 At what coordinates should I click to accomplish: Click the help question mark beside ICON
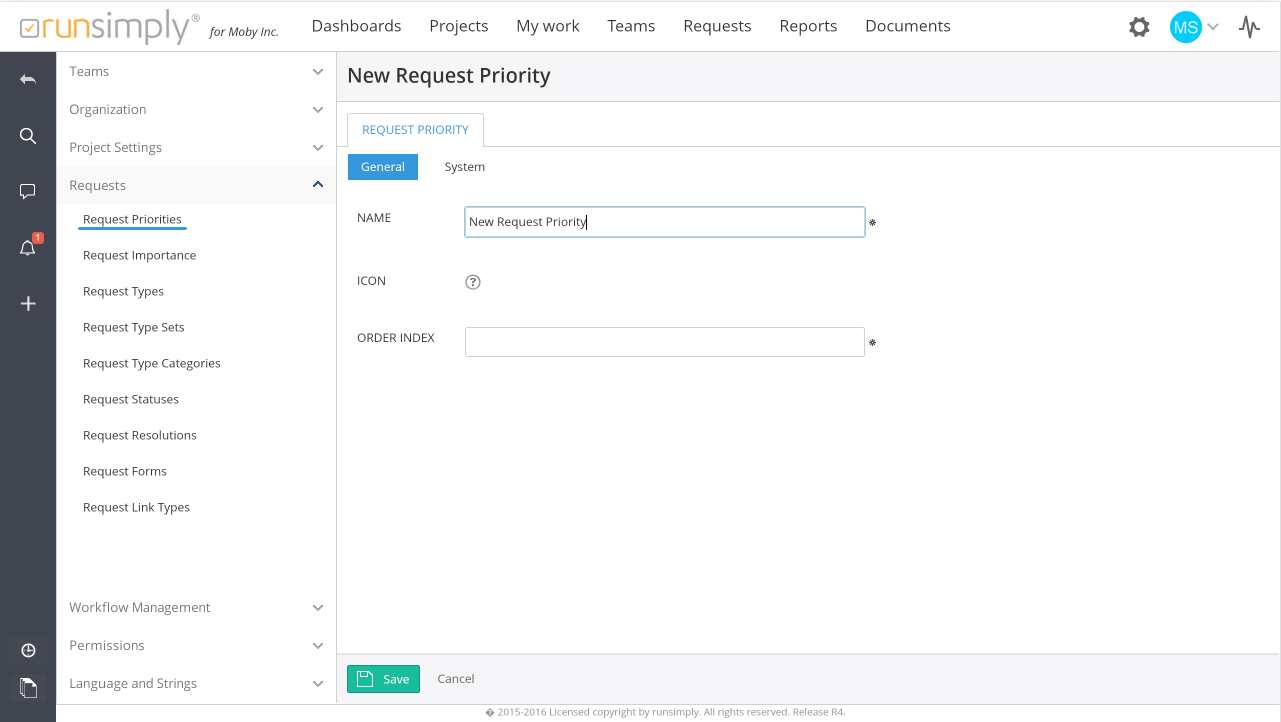tap(473, 282)
